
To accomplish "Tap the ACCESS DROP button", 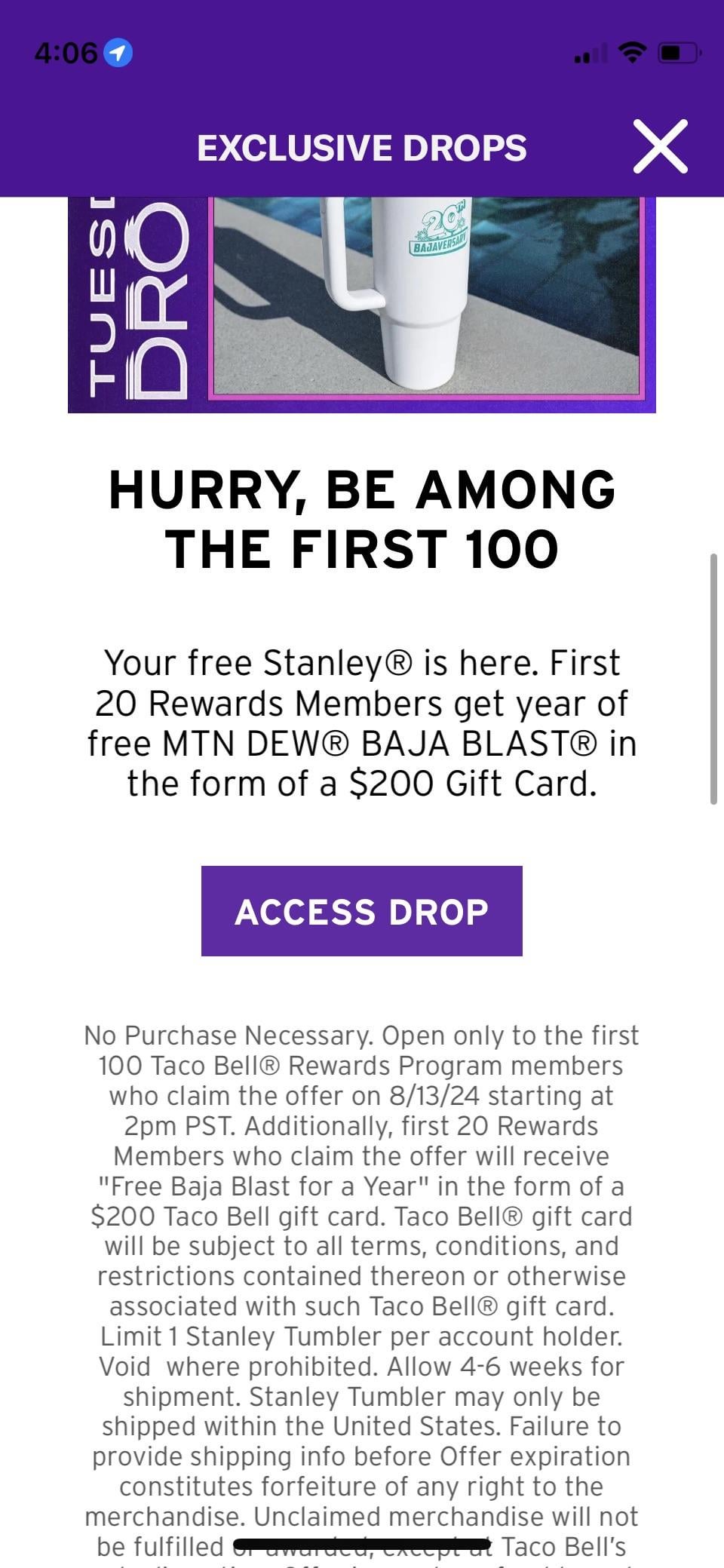I will pyautogui.click(x=361, y=911).
